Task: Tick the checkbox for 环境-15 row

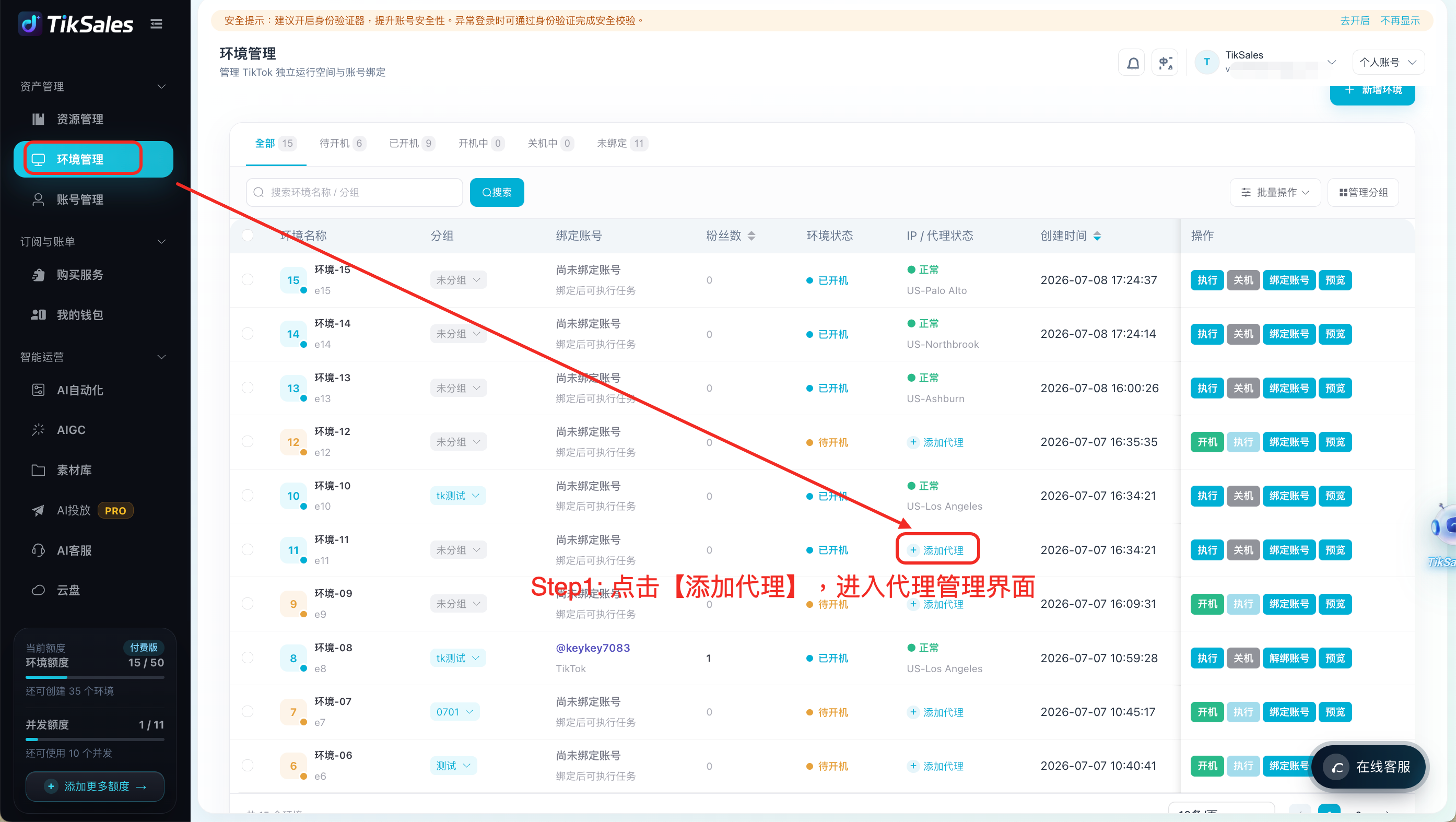Action: pos(248,280)
